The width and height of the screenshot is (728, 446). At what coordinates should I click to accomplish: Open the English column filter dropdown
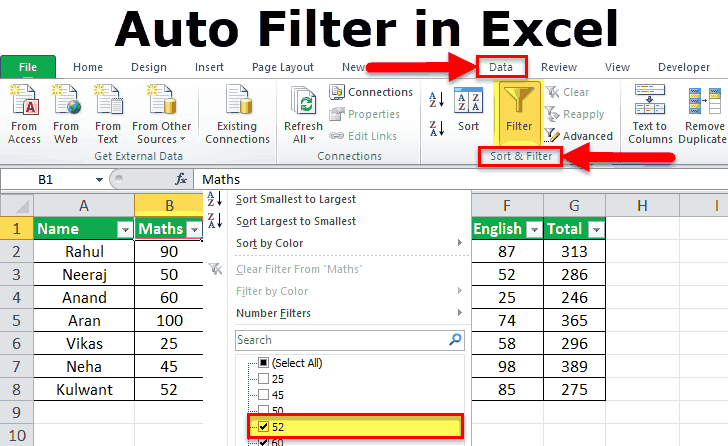click(534, 229)
